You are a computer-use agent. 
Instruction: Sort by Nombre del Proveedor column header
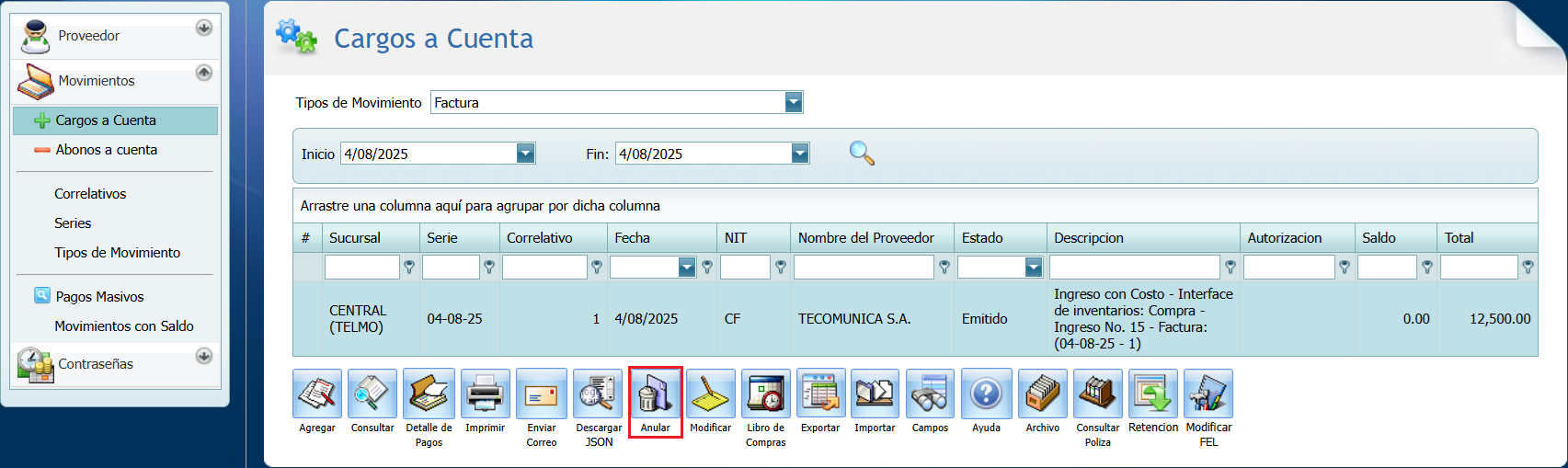pos(866,238)
